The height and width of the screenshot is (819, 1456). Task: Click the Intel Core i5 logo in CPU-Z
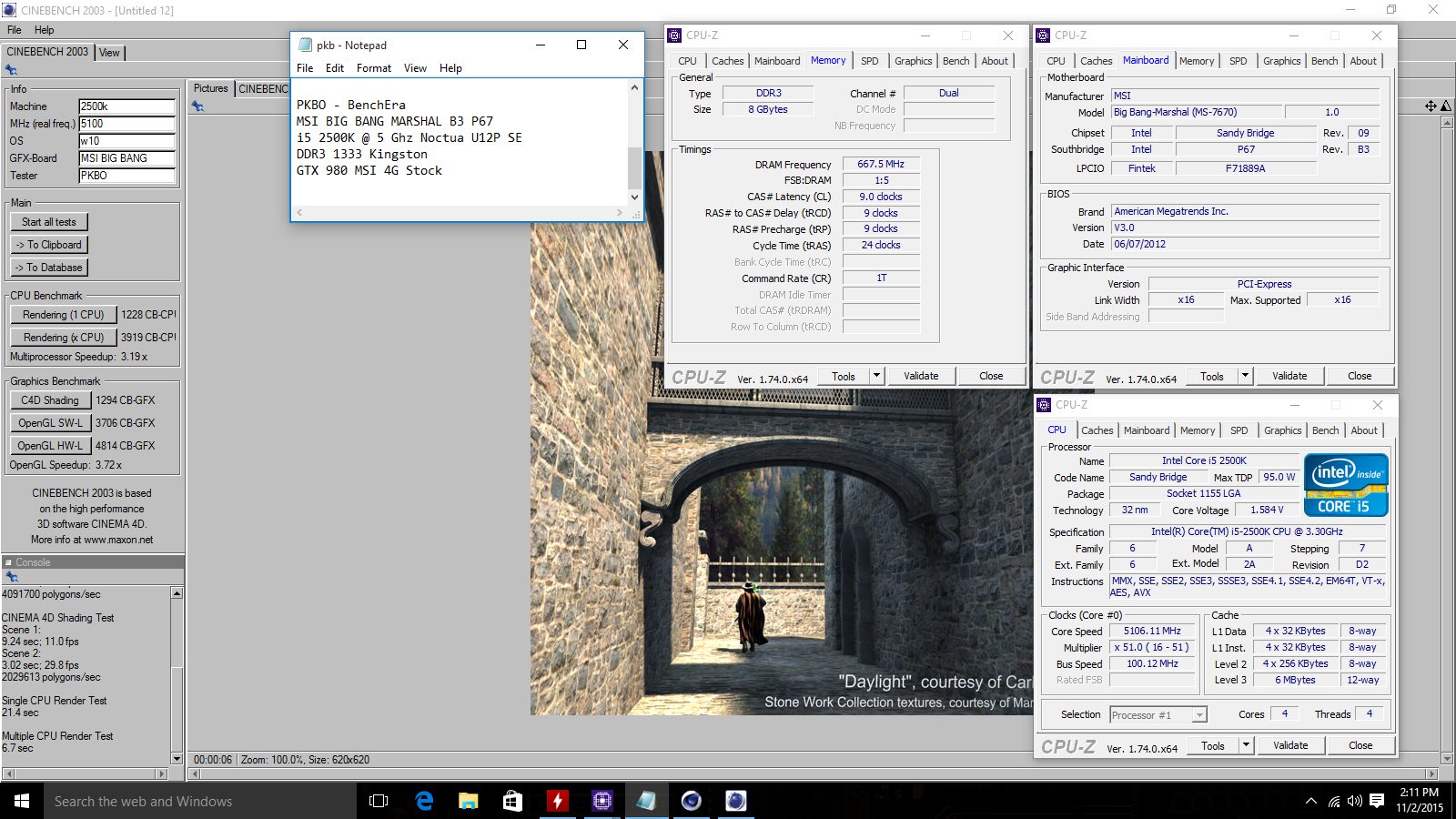[1346, 485]
